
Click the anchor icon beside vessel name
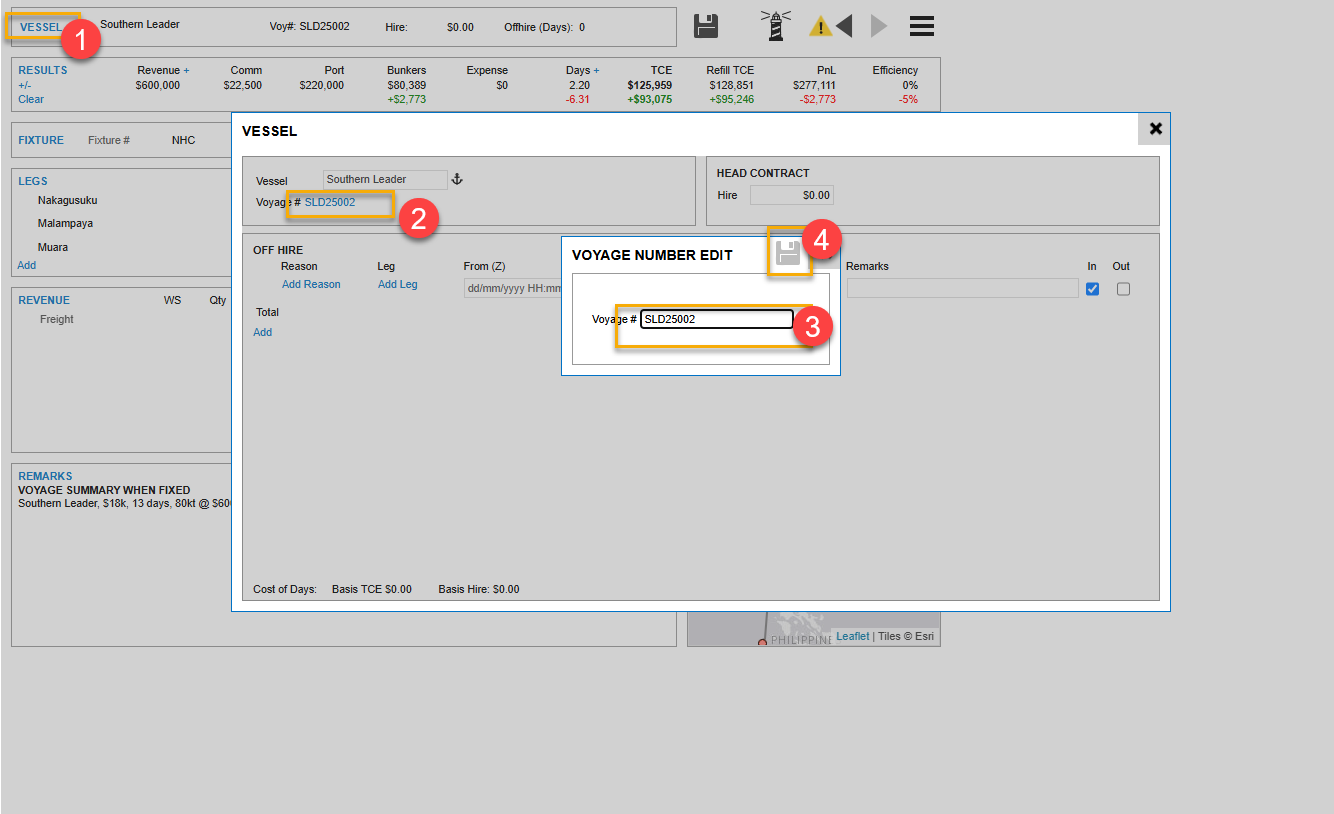[x=458, y=179]
